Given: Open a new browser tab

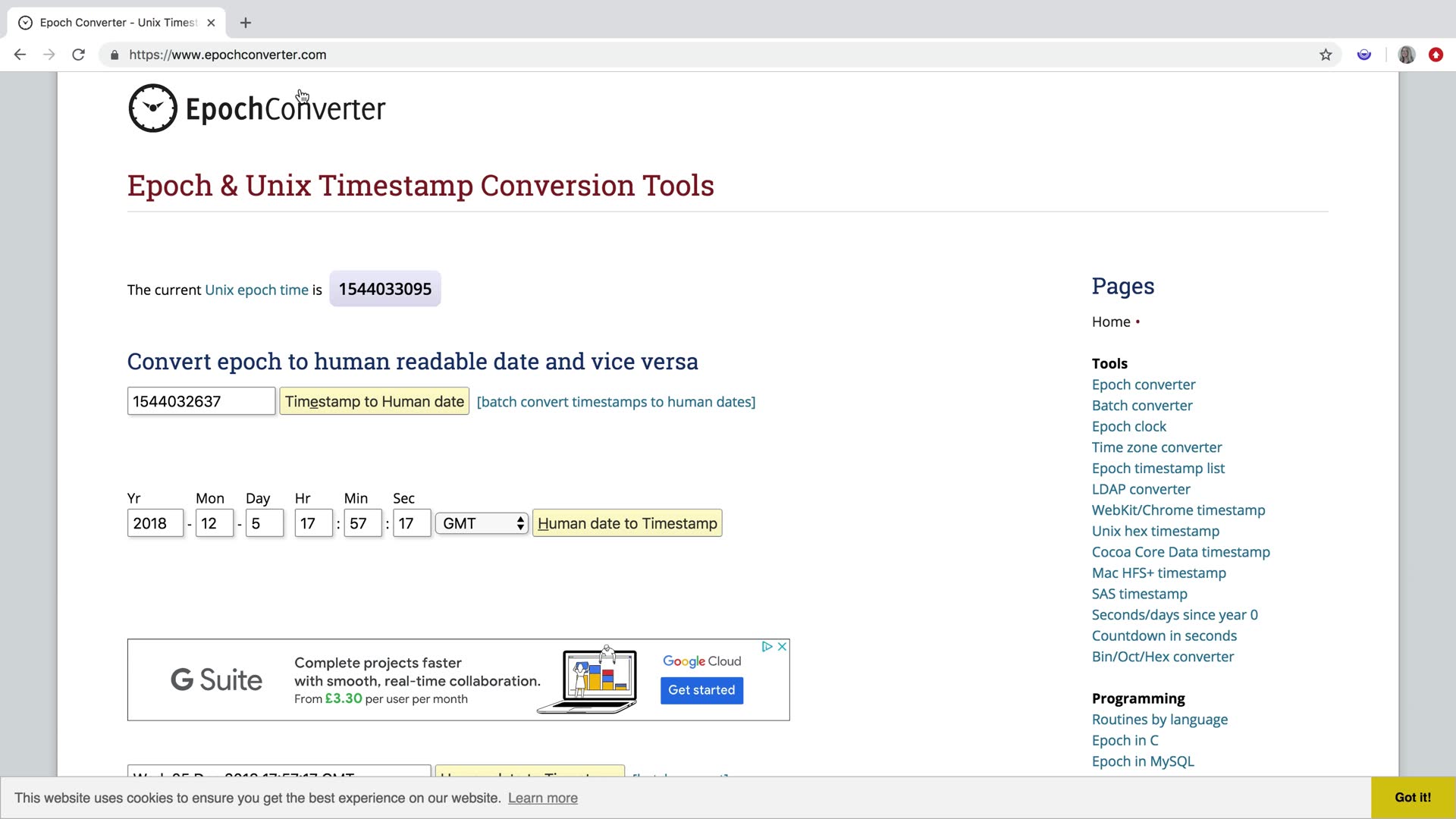Looking at the screenshot, I should [246, 23].
